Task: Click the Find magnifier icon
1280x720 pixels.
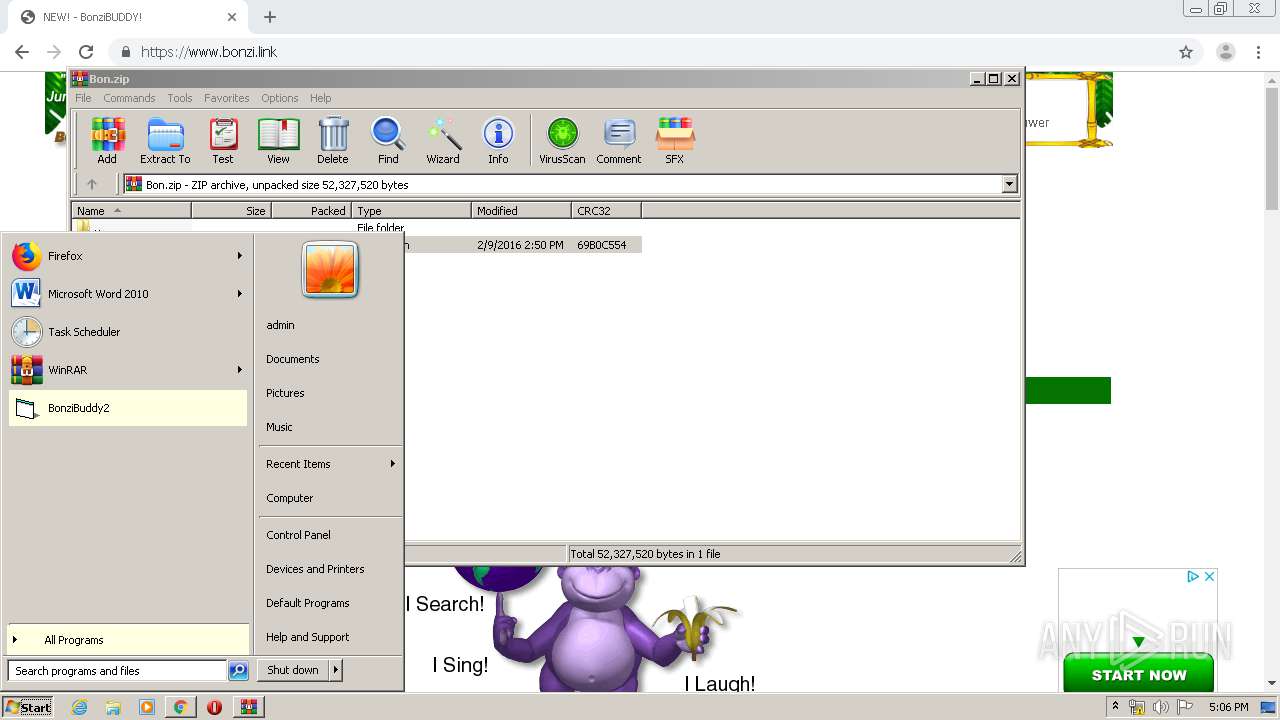Action: pos(388,140)
